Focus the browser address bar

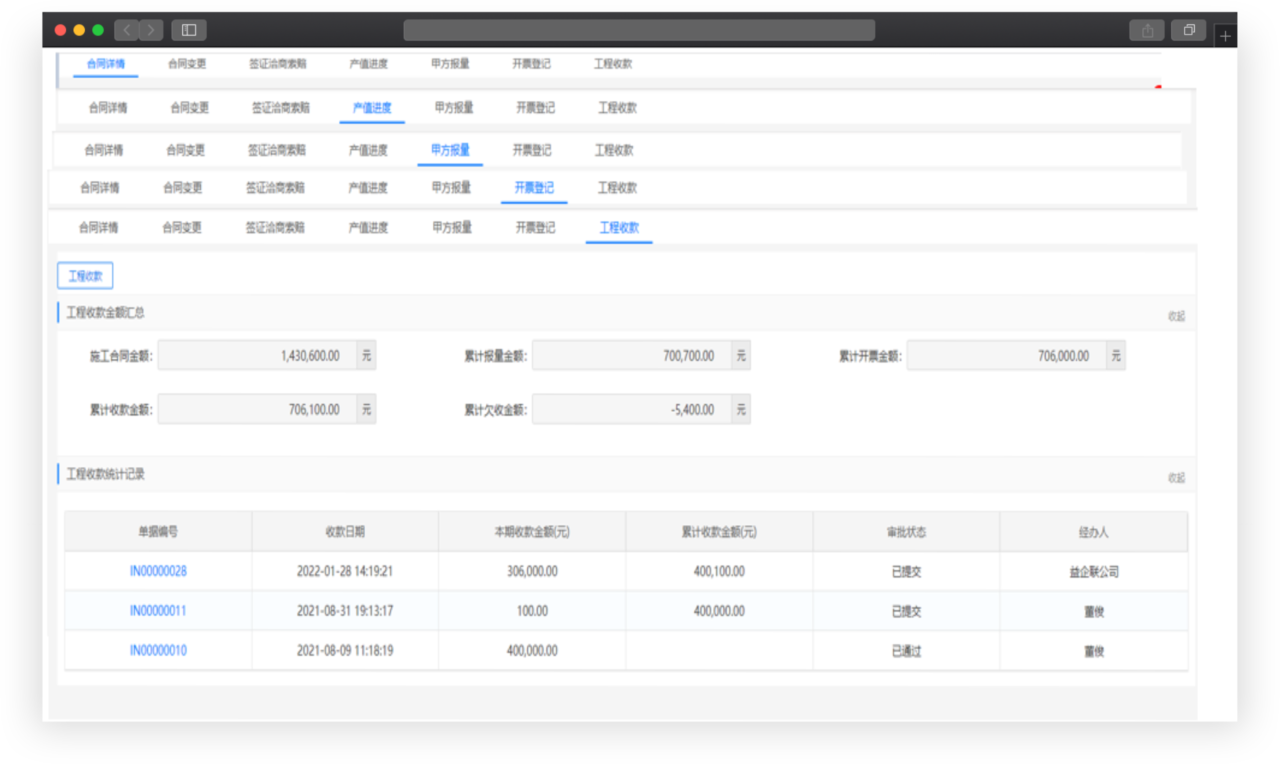[639, 30]
